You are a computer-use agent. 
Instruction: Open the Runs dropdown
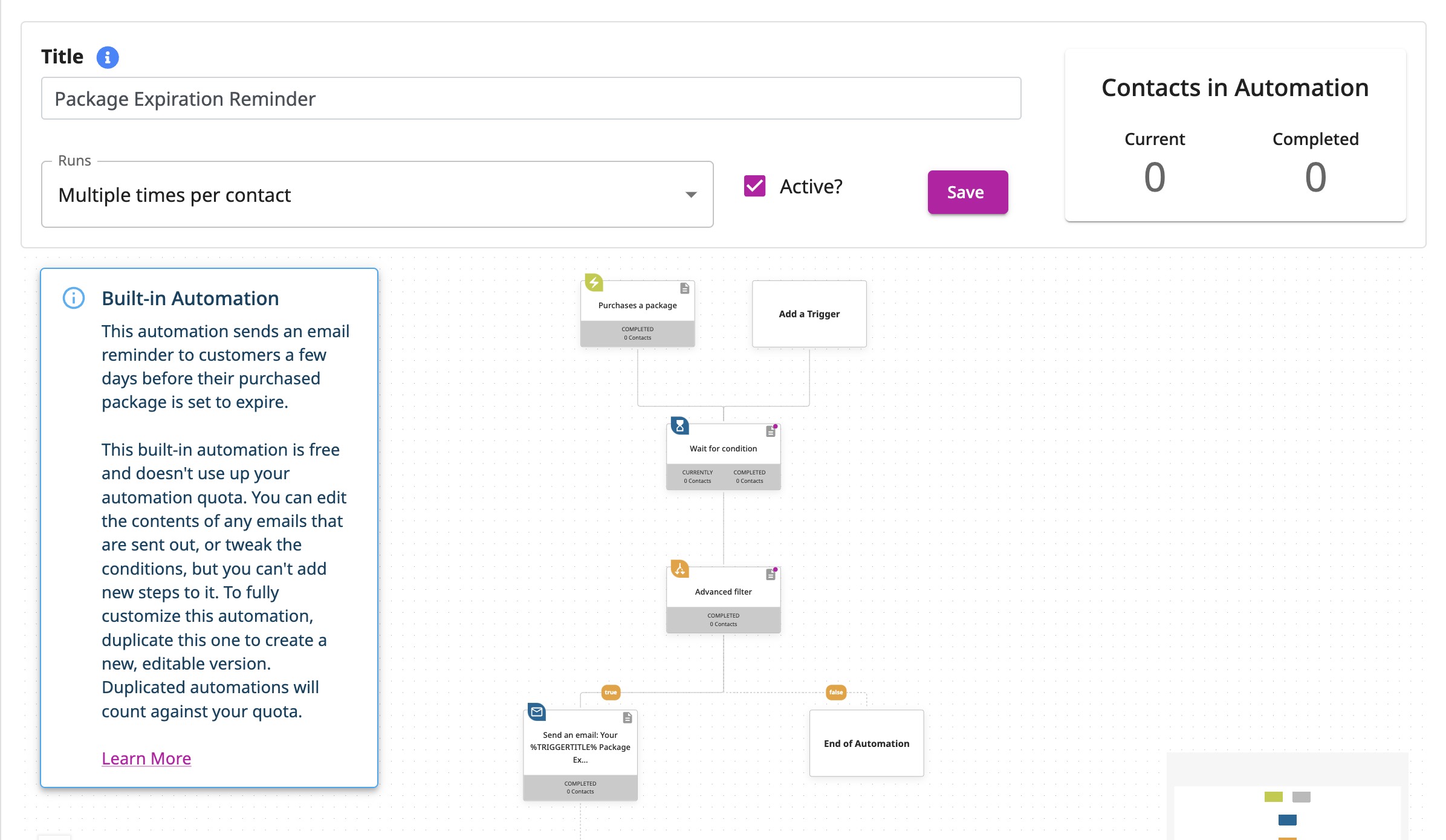point(690,195)
